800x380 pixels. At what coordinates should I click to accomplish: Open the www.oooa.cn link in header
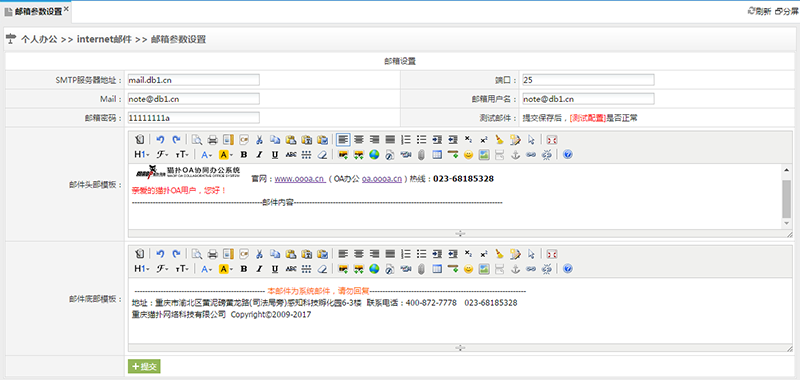299,179
